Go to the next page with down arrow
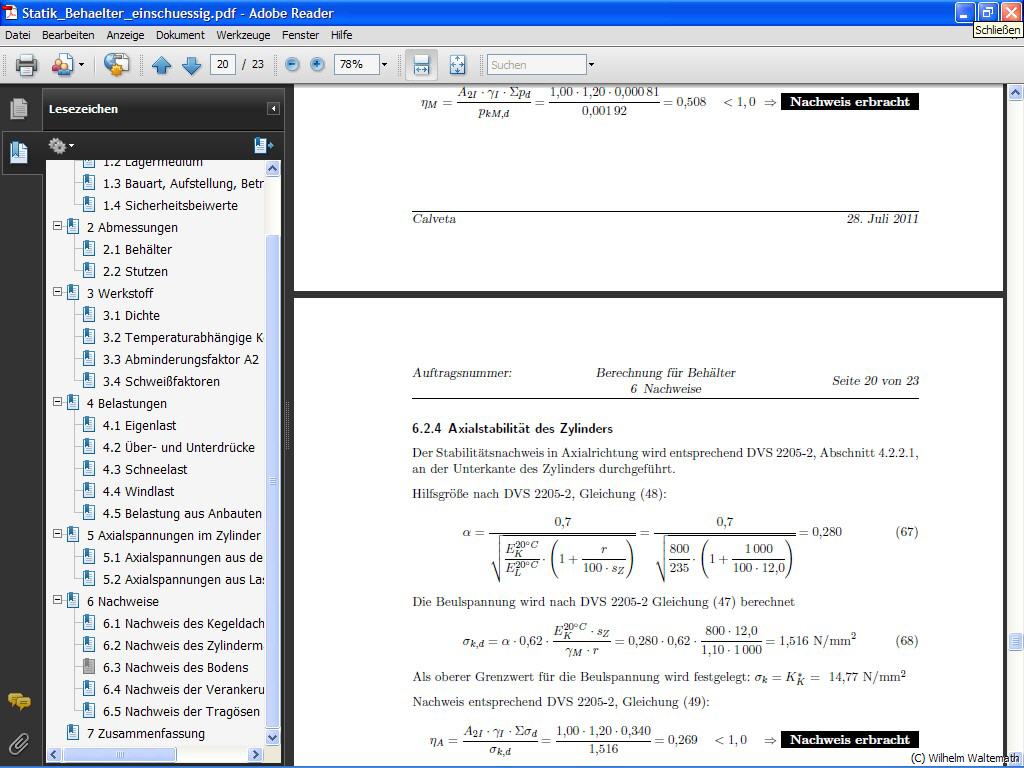1024x768 pixels. pos(191,65)
